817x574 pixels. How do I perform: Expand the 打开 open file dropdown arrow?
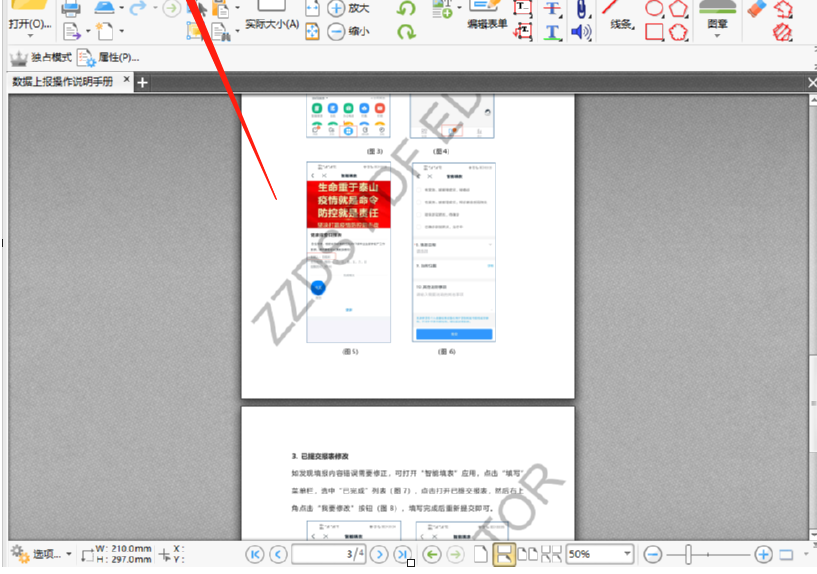(30, 36)
